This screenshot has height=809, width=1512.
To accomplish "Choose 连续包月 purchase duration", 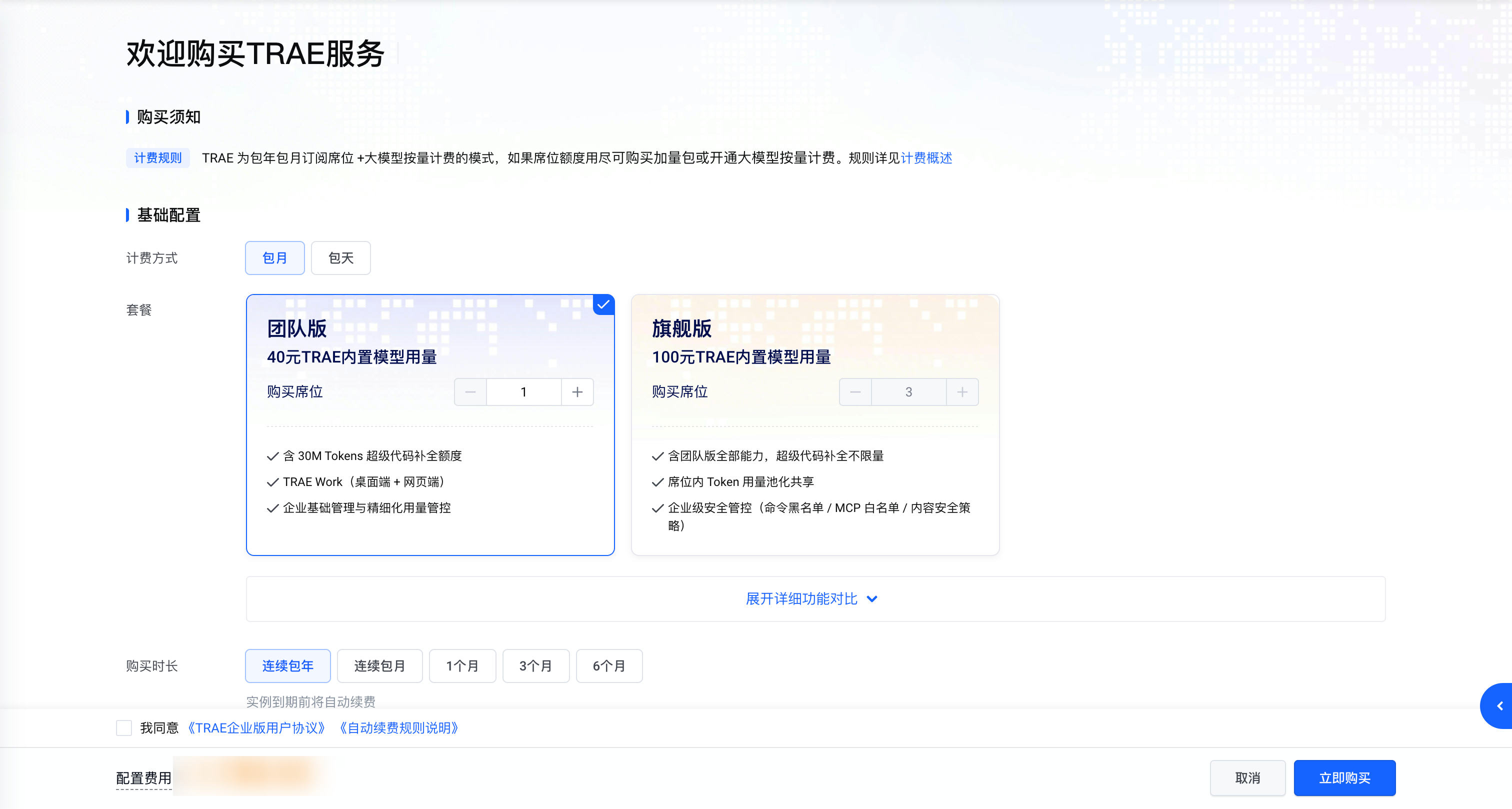I will [x=380, y=666].
